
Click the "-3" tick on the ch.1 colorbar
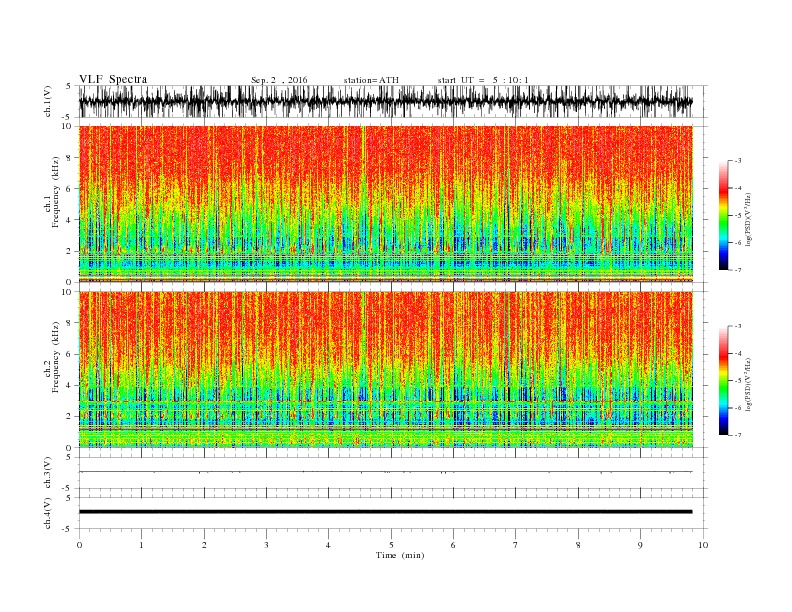(x=738, y=161)
